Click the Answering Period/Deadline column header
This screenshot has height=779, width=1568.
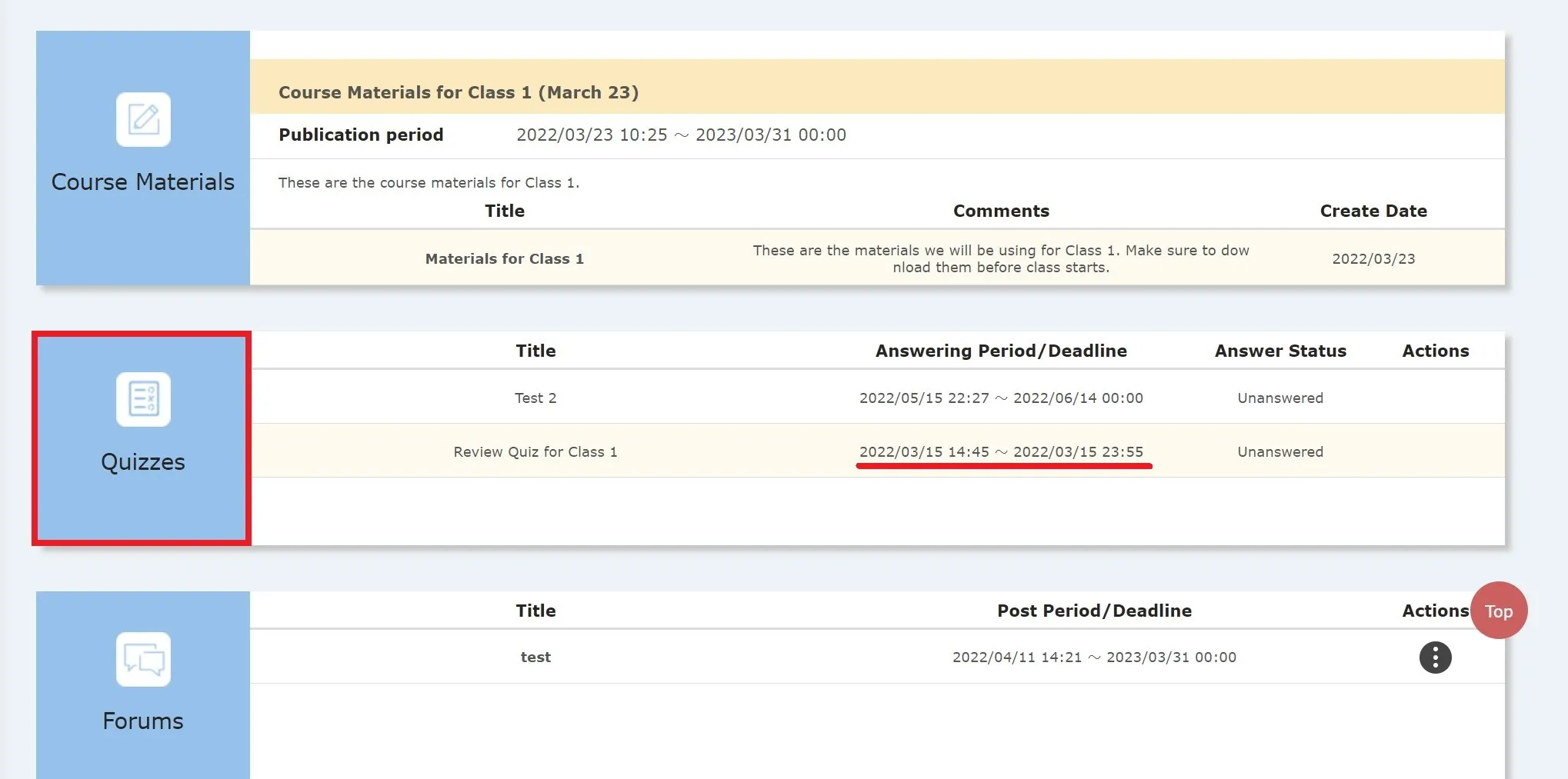coord(1001,351)
